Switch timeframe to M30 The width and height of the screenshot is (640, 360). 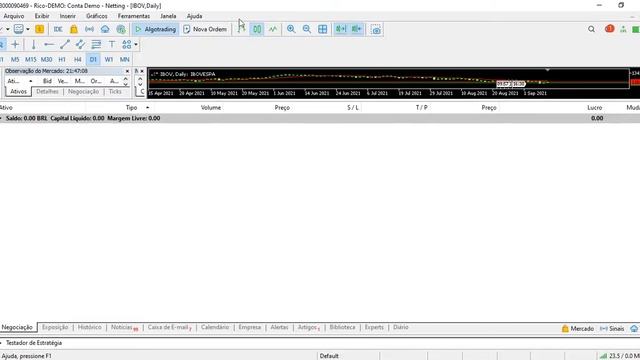(47, 60)
